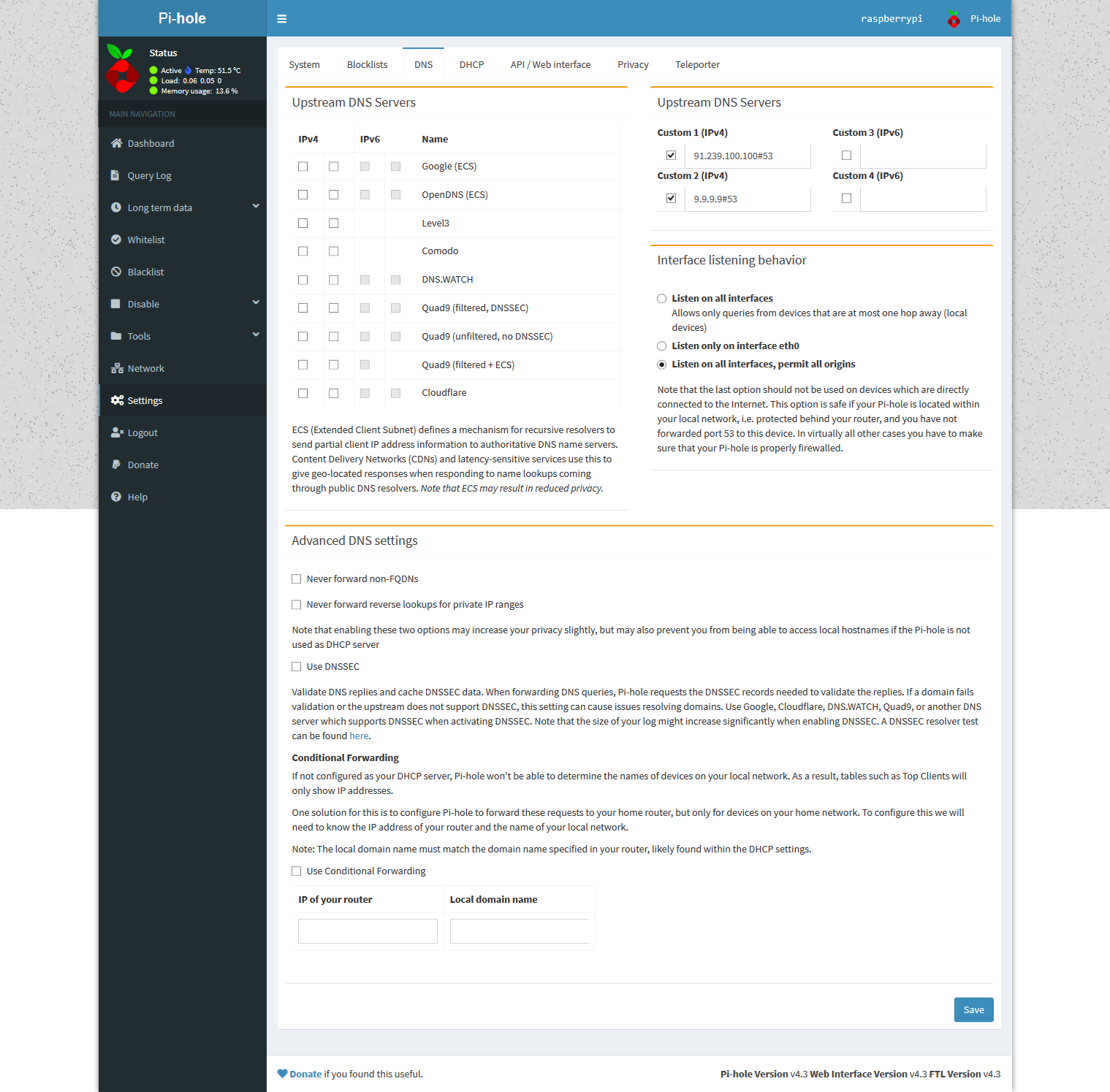Click the Custom 4 IPv6 address field
Image resolution: width=1110 pixels, height=1092 pixels.
pos(923,199)
